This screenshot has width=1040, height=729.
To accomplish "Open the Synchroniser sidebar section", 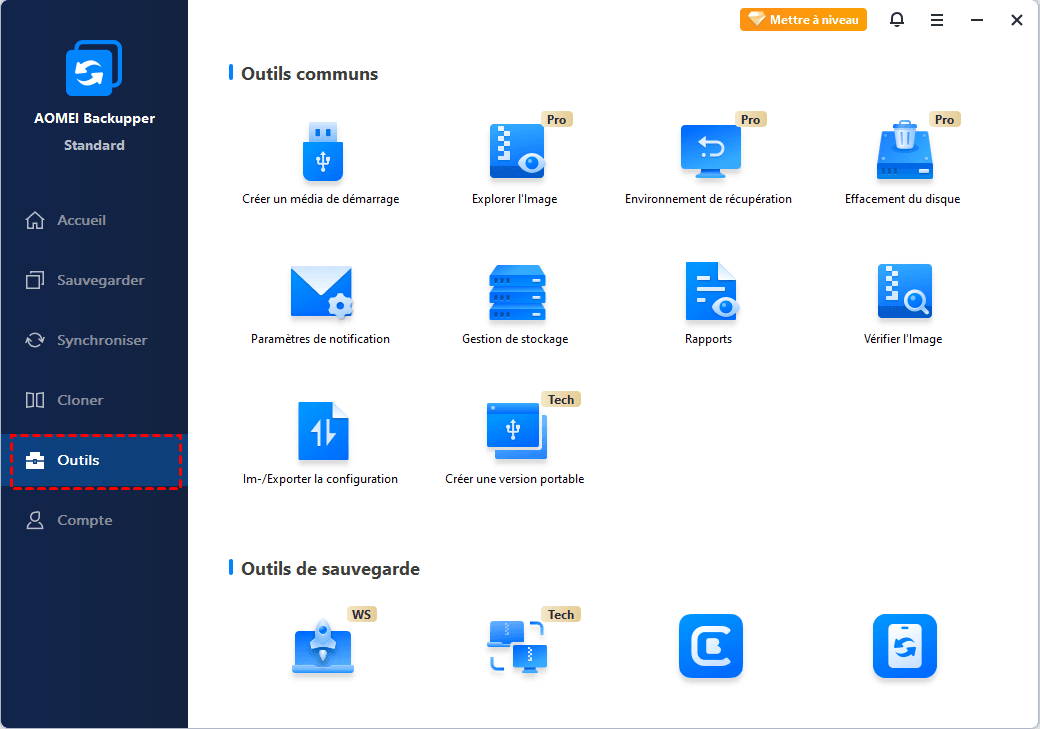I will [x=94, y=340].
